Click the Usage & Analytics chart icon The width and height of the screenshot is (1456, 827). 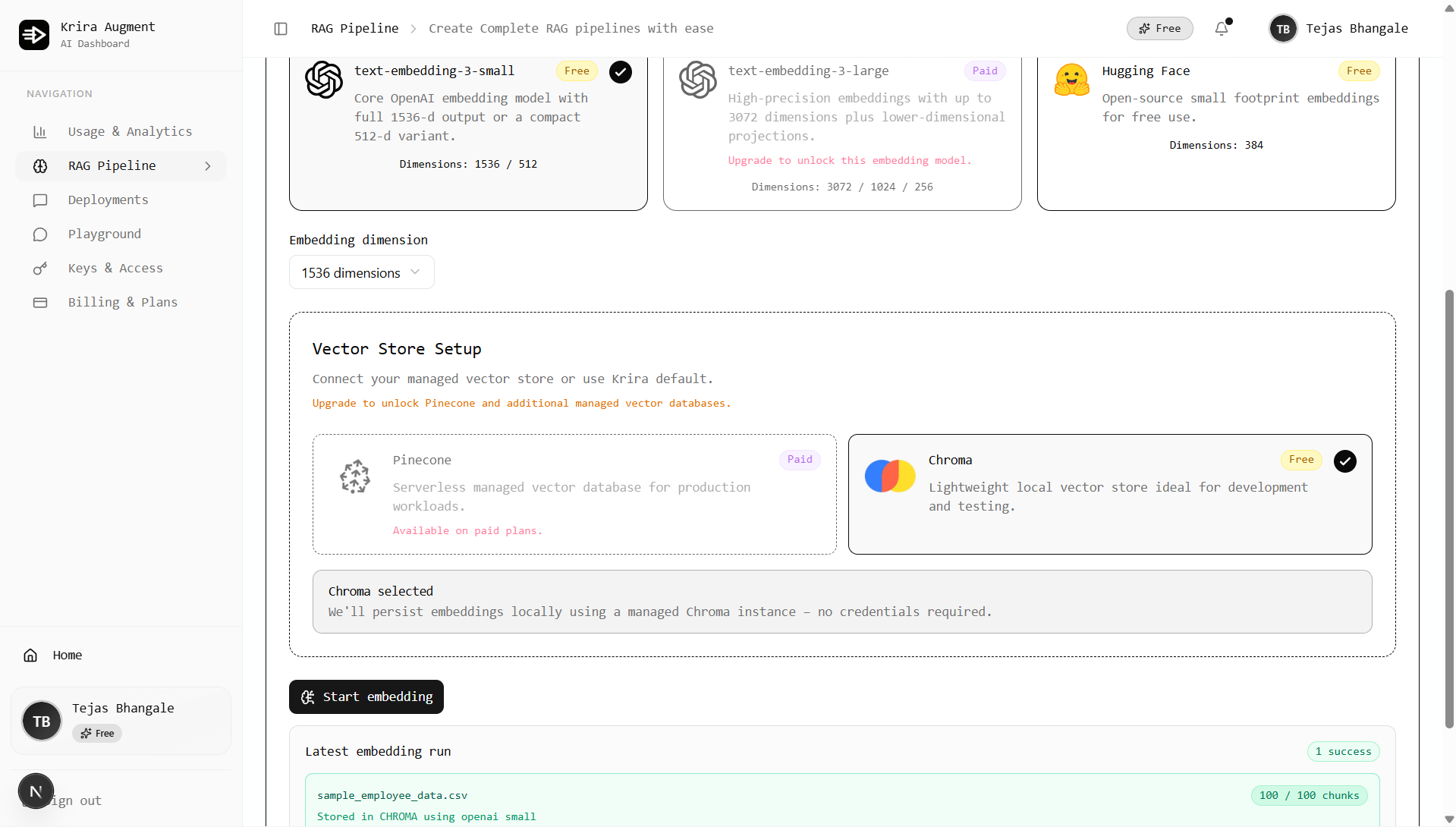(40, 132)
